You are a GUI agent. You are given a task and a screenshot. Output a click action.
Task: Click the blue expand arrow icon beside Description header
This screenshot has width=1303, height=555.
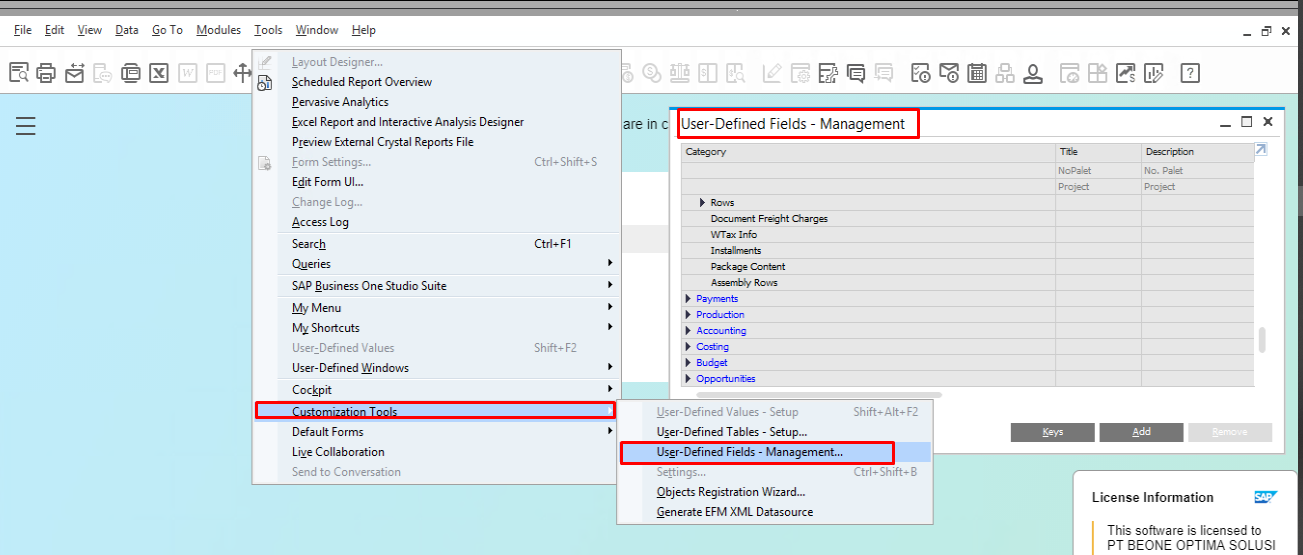click(x=1261, y=150)
